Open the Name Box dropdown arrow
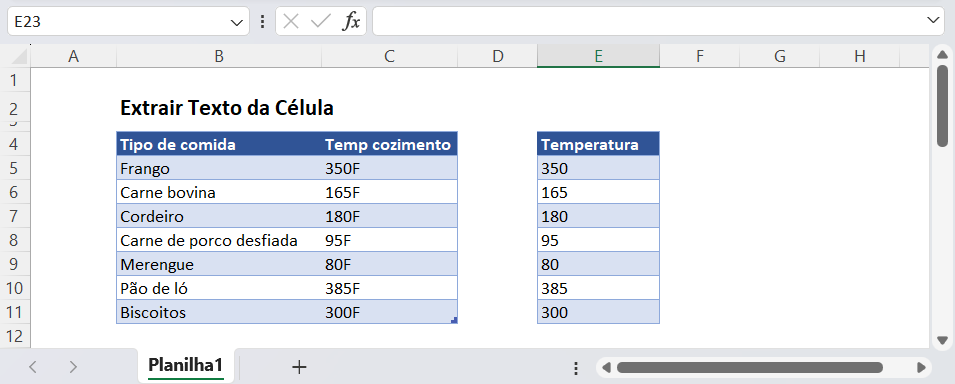Viewport: 955px width, 384px height. point(236,23)
